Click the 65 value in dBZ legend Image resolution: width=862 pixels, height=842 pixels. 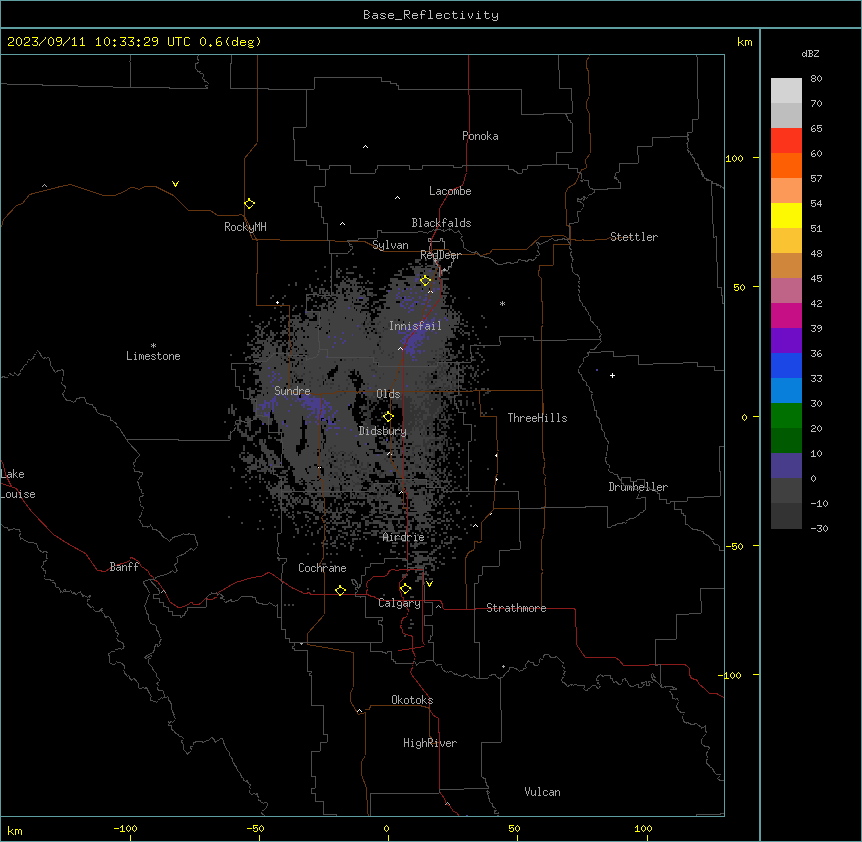[816, 129]
